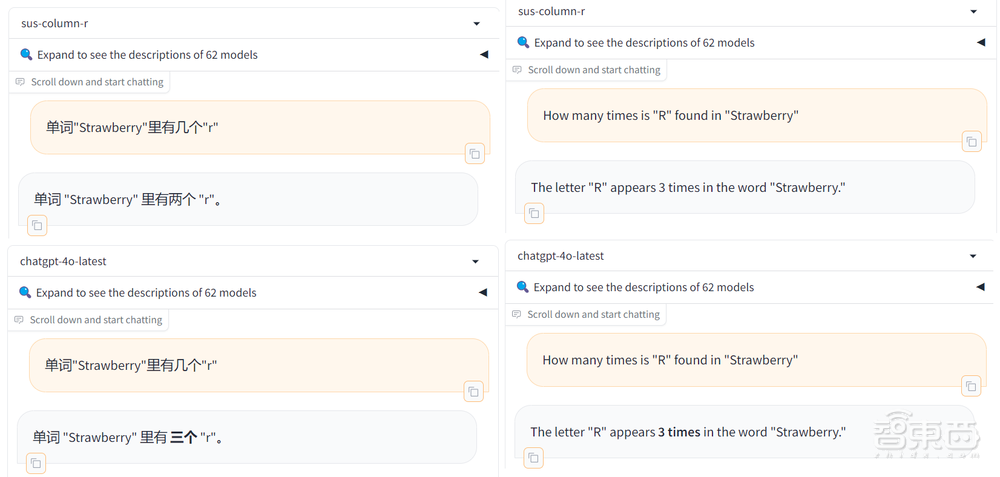Copy the chatgpt-4o-latest Chinese reply saying 三个
The height and width of the screenshot is (477, 1000).
[36, 463]
